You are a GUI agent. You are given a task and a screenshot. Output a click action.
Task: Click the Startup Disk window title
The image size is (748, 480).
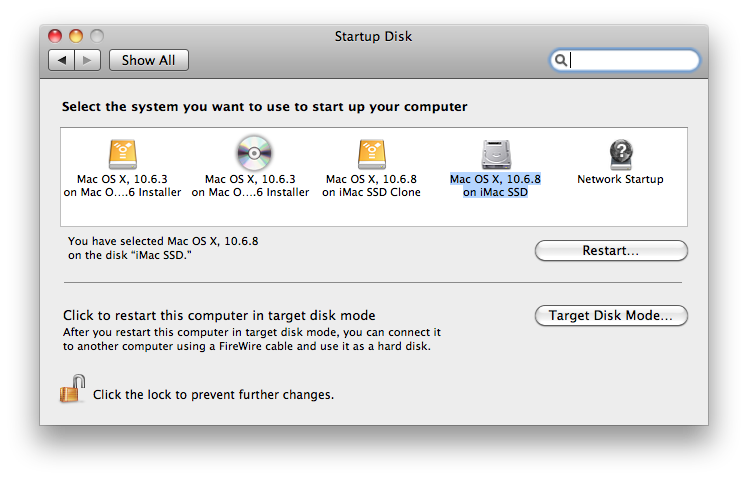click(373, 36)
